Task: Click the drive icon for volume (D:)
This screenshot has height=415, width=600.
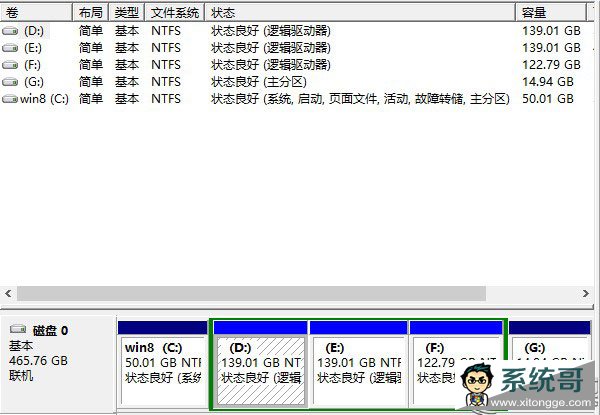Action: 10,31
